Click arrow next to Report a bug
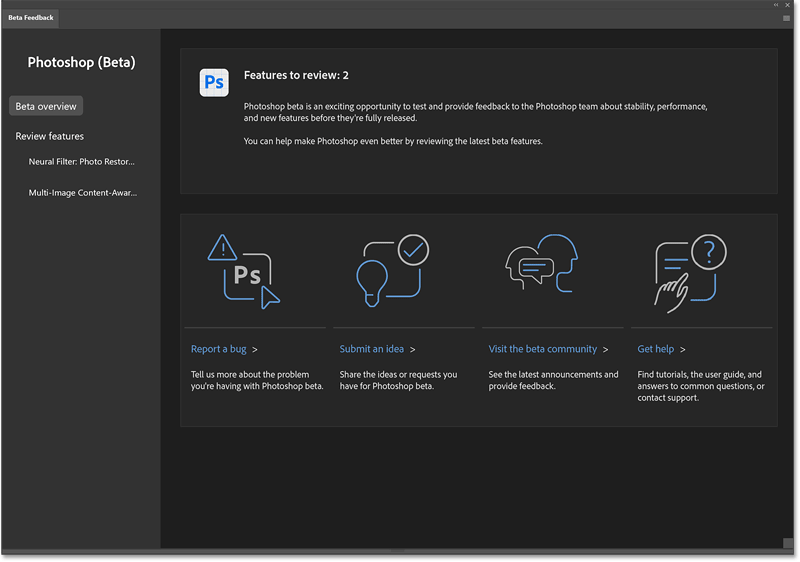Image resolution: width=800 pixels, height=562 pixels. coord(255,350)
